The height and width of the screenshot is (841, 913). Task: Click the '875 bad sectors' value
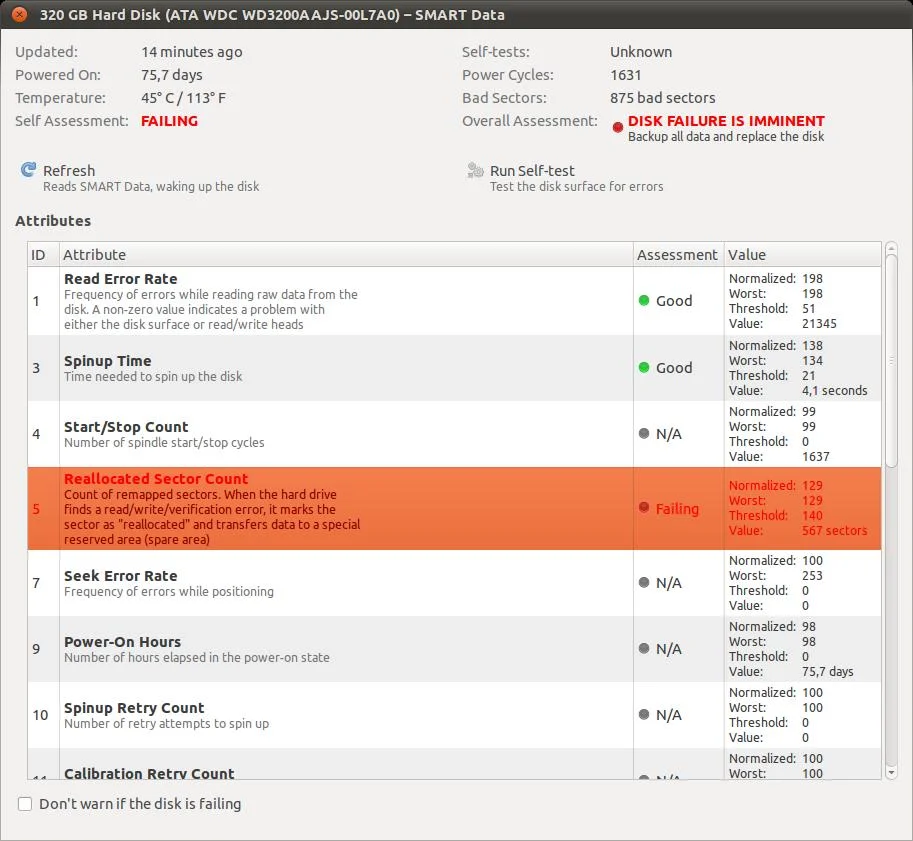[x=663, y=98]
